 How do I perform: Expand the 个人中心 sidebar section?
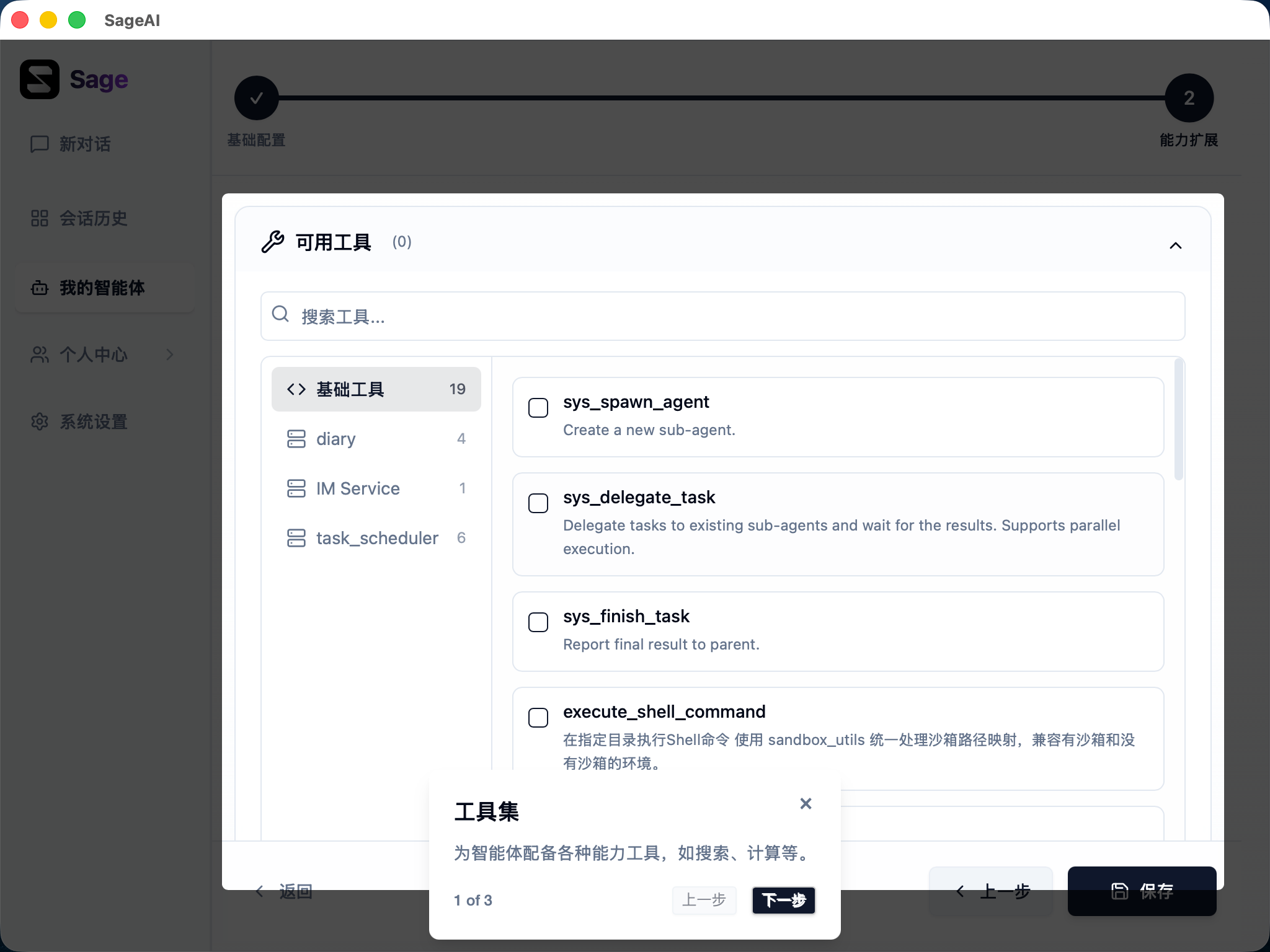tap(170, 355)
